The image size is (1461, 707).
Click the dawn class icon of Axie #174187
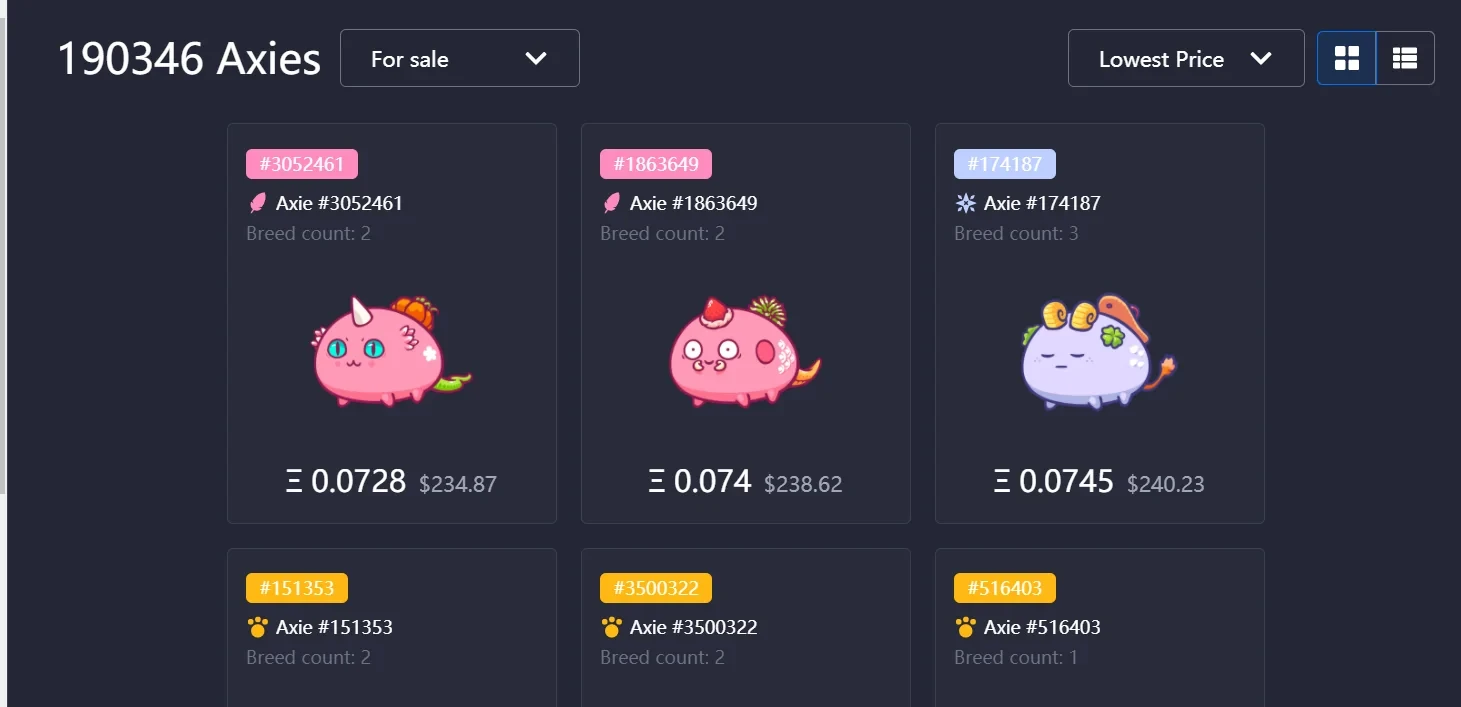965,204
